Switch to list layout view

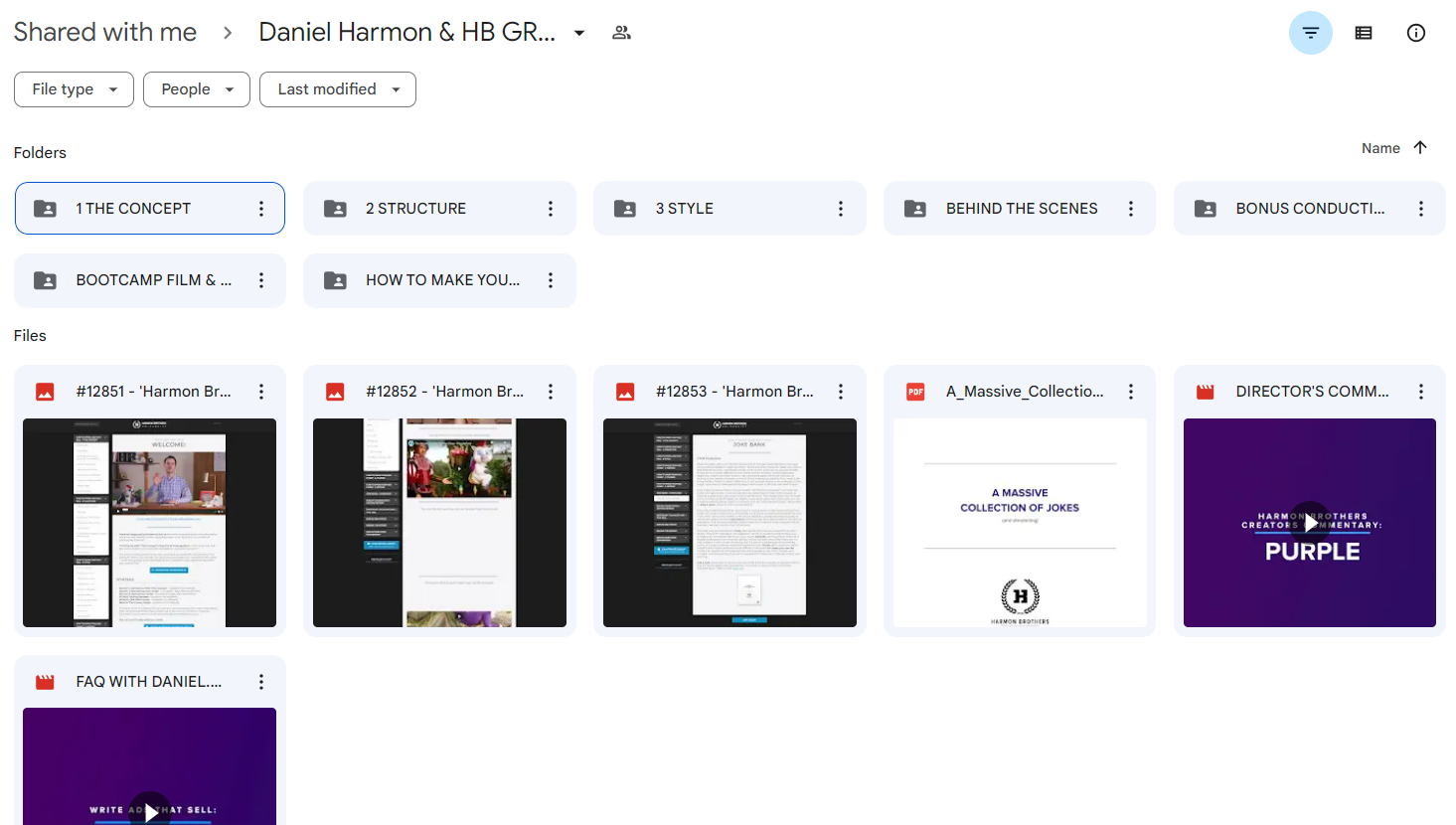tap(1364, 33)
